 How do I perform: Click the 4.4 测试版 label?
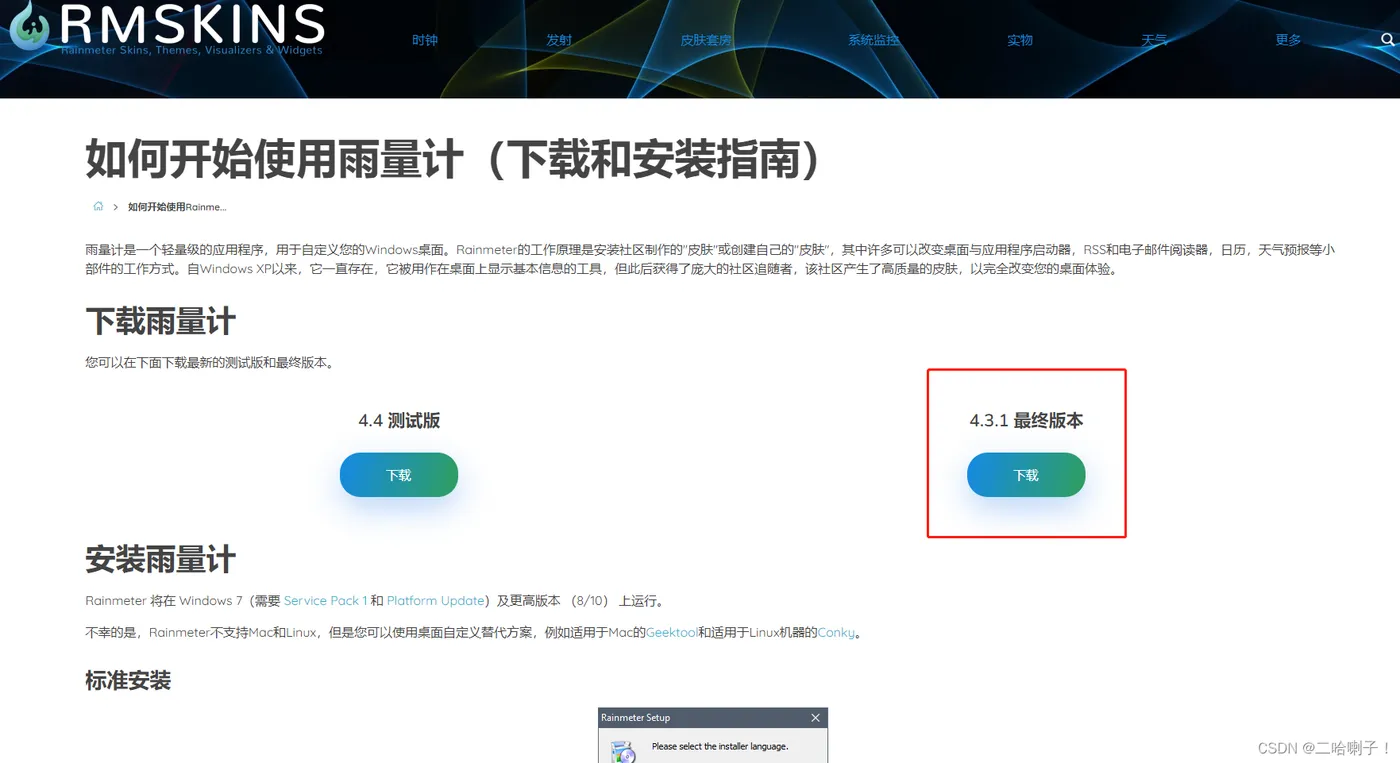click(399, 421)
